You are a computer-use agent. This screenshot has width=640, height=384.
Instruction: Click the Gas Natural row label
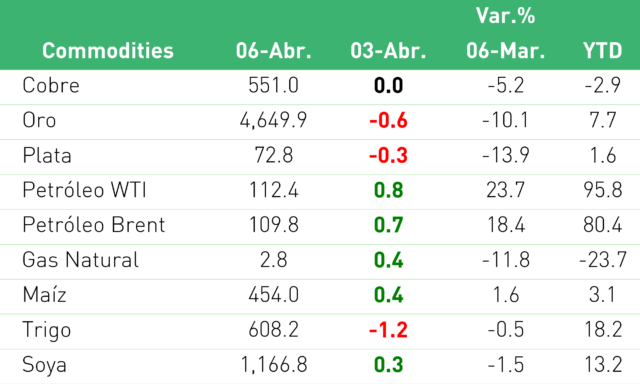click(80, 260)
